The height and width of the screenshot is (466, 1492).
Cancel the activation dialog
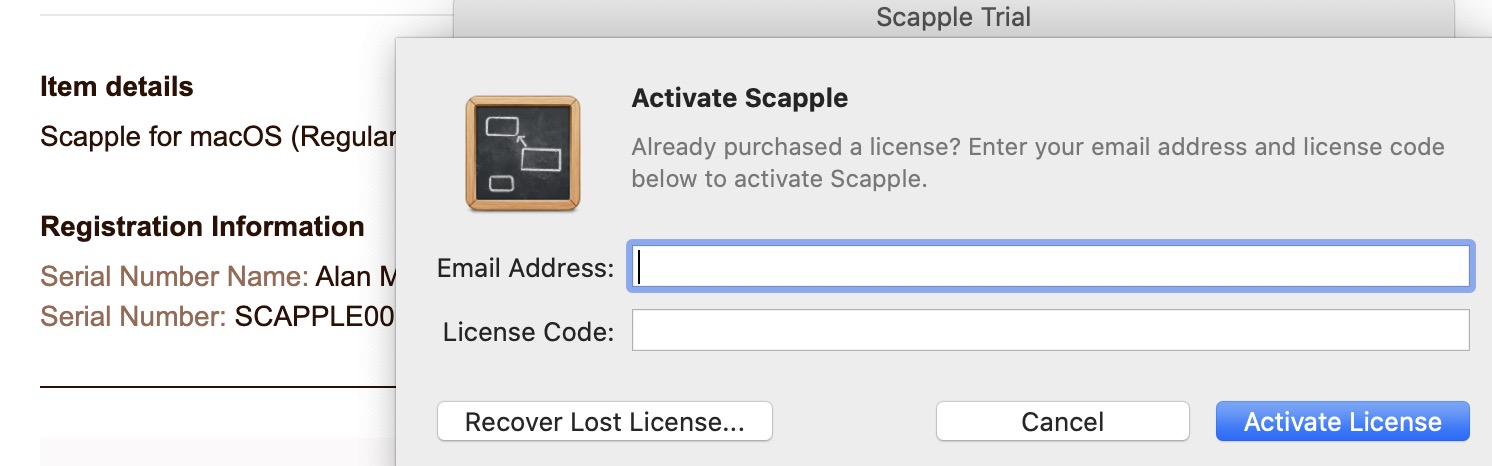coord(1062,421)
